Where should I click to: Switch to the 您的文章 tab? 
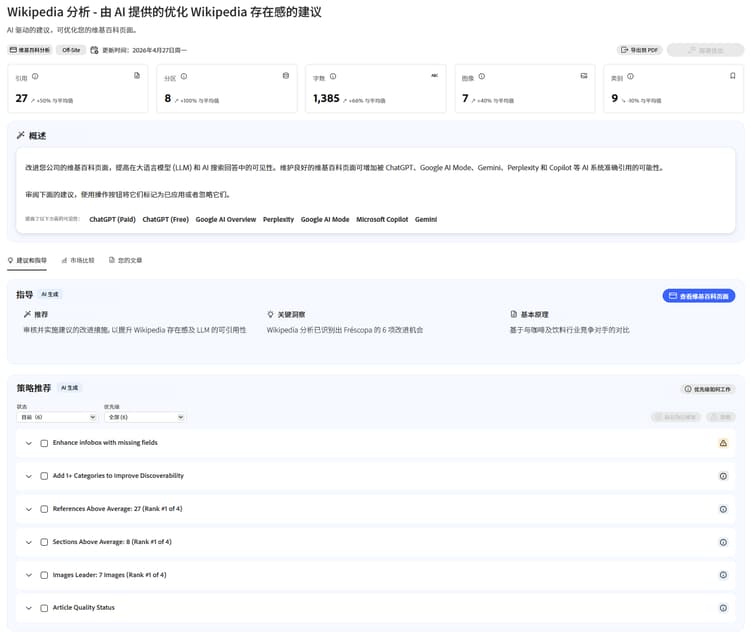125,260
